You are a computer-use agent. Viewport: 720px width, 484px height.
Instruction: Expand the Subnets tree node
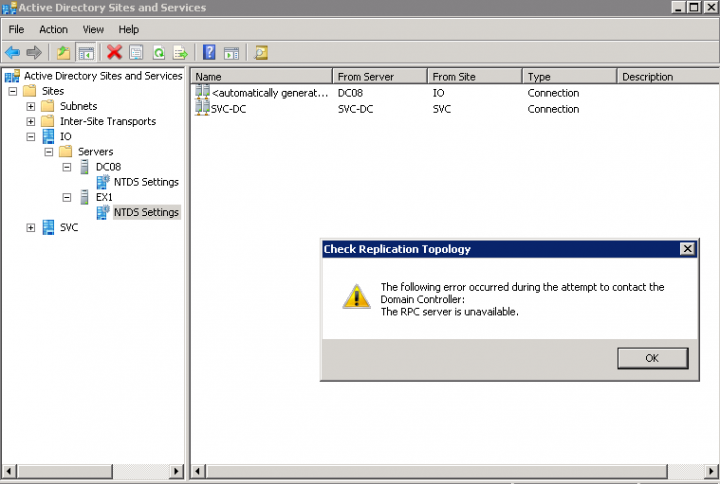pyautogui.click(x=31, y=106)
